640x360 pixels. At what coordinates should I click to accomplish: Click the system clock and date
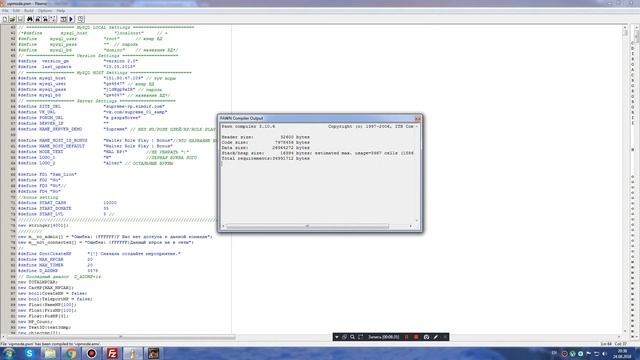(x=622, y=353)
